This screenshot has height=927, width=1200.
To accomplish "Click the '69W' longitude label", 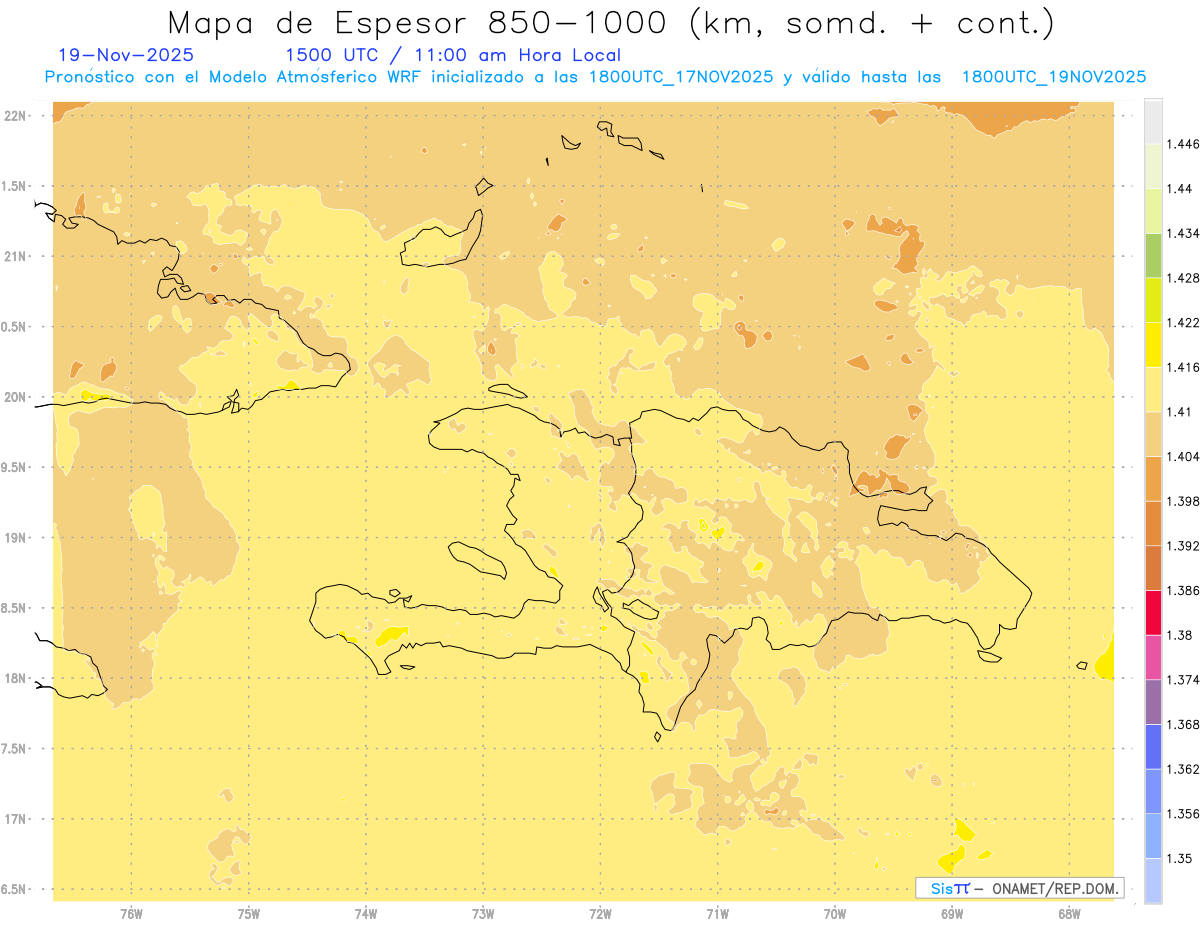I will (952, 914).
